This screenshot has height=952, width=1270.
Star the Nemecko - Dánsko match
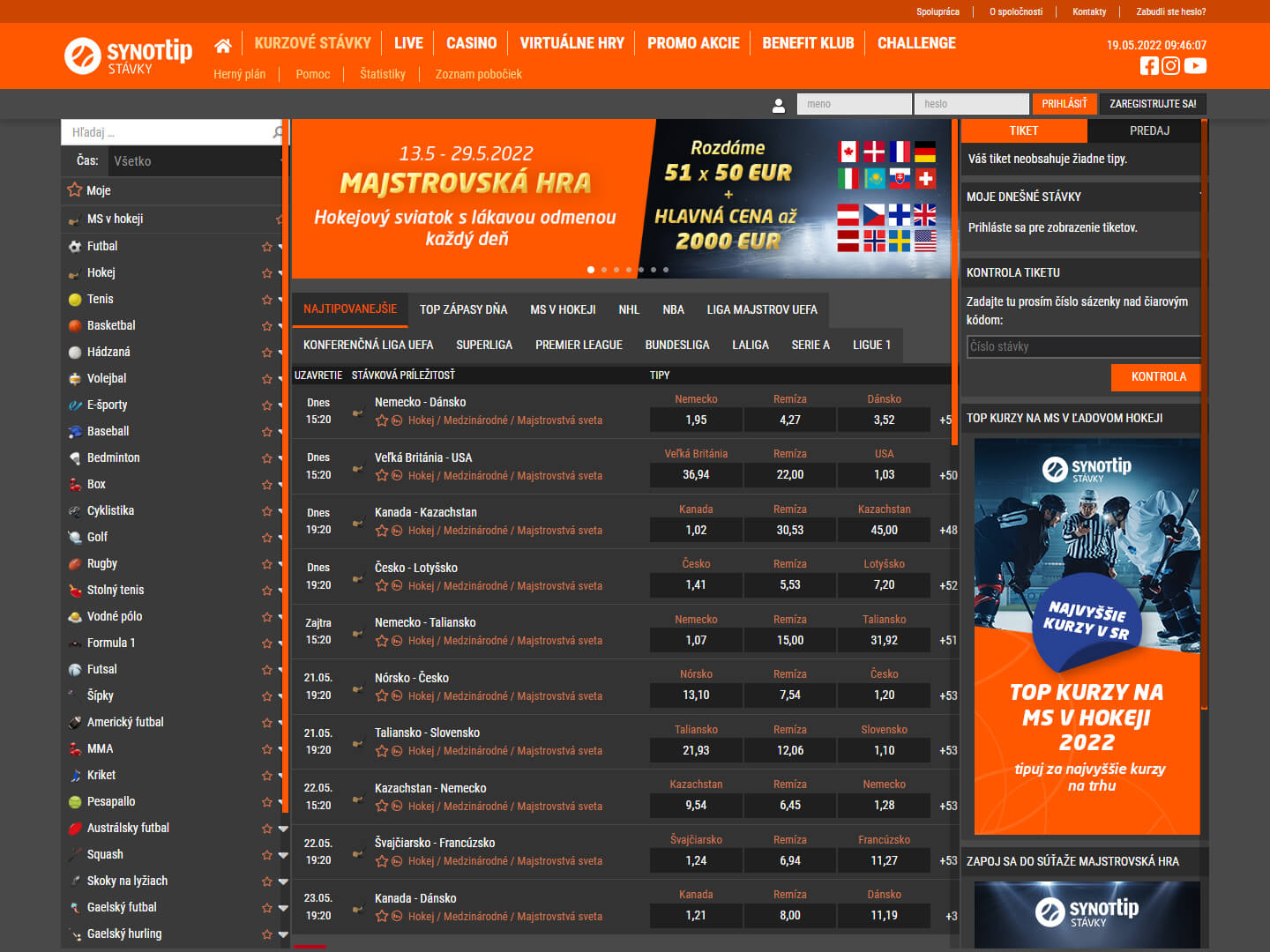(382, 420)
